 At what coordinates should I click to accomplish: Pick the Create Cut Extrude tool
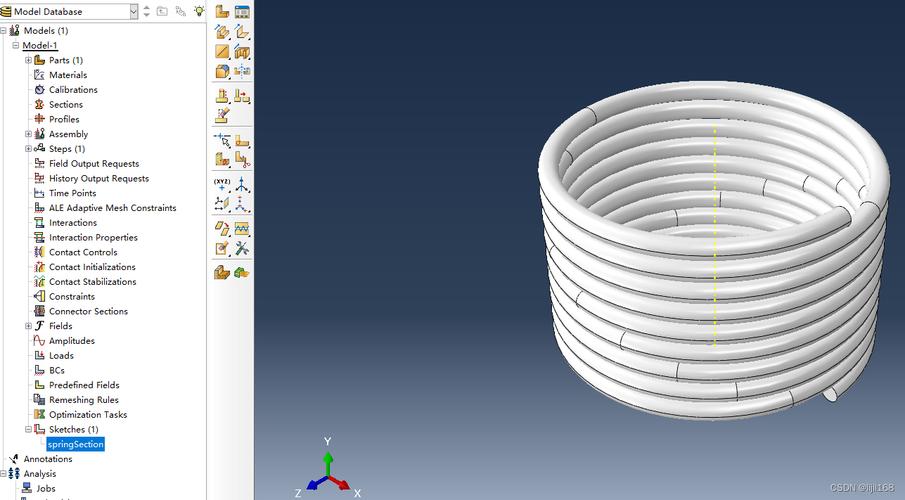click(242, 51)
